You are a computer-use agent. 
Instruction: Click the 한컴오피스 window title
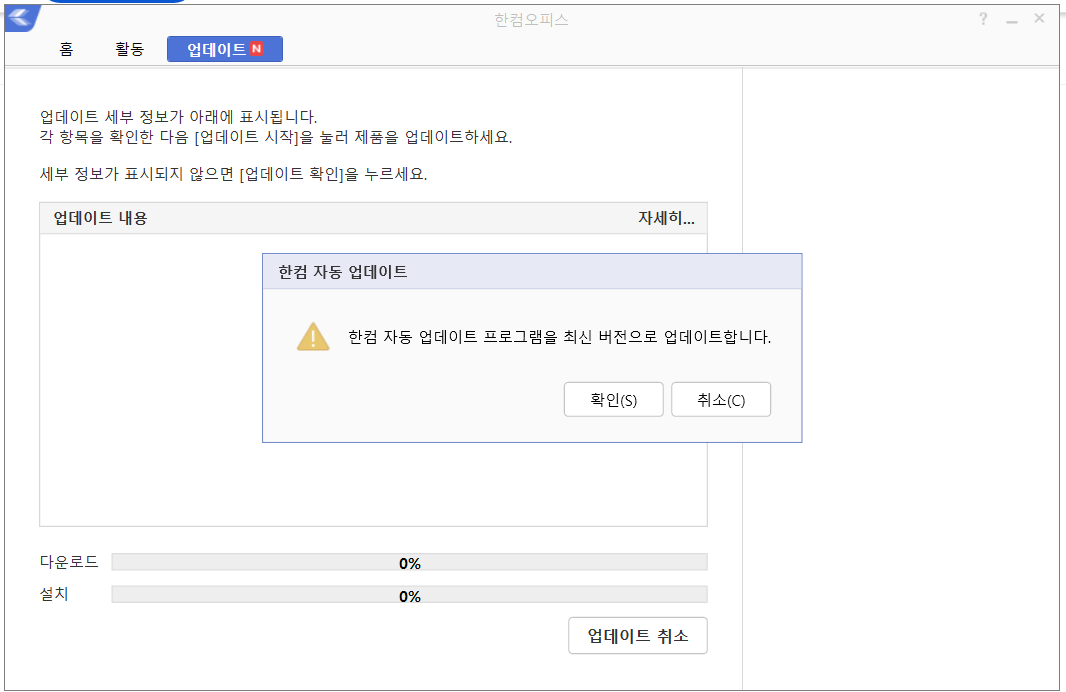tap(531, 20)
